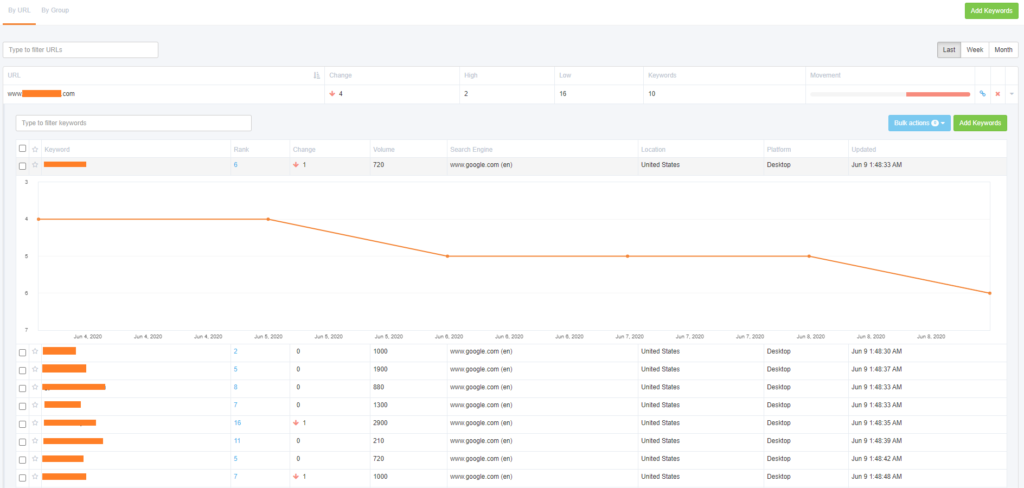Click the star icon in the keyword table header

coord(35,150)
